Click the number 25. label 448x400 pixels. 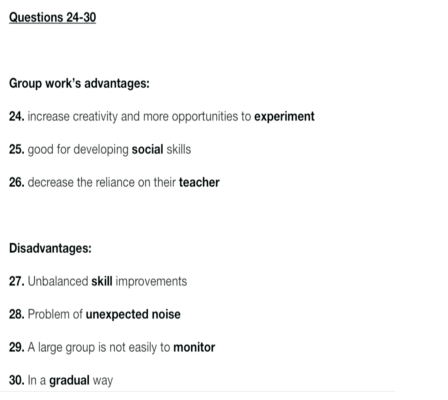[17, 149]
